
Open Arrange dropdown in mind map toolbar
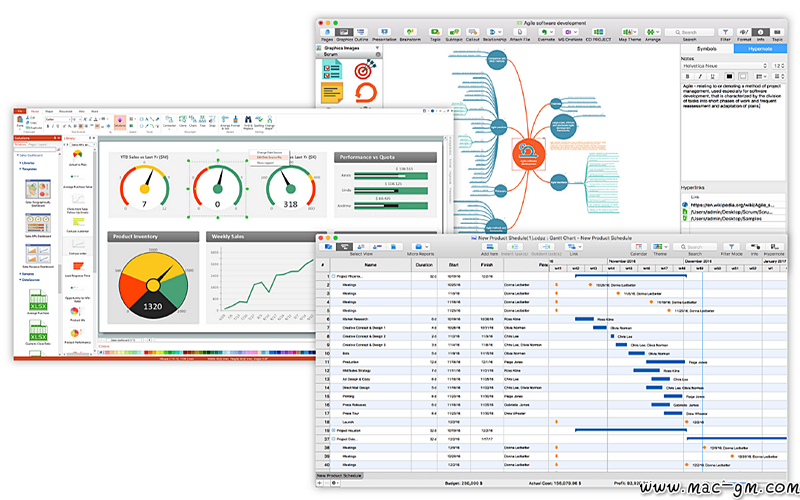point(653,32)
